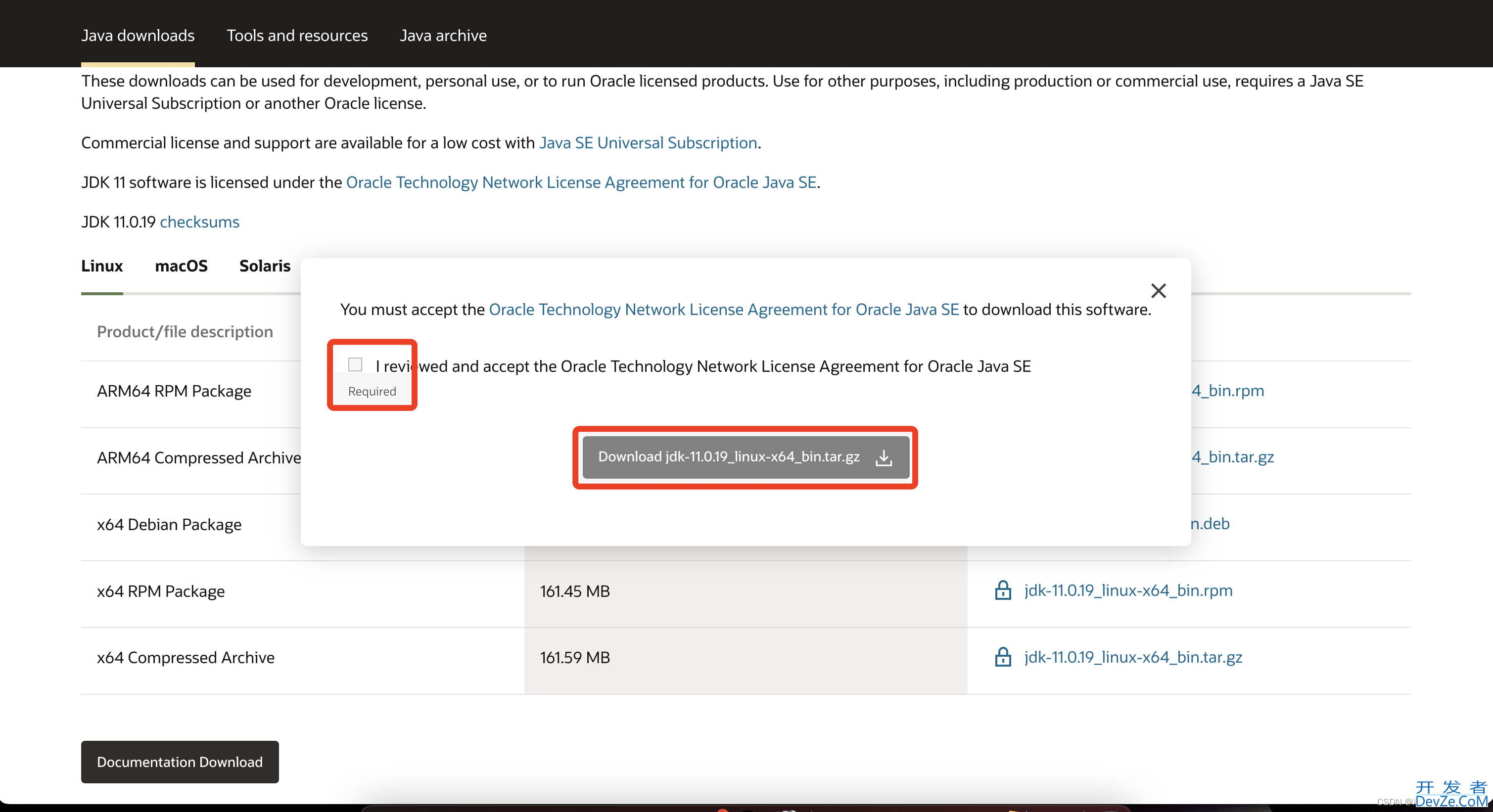Click jdk-11.0.19_linux-x64_bin.tar.gz table link
The width and height of the screenshot is (1493, 812).
1133,657
